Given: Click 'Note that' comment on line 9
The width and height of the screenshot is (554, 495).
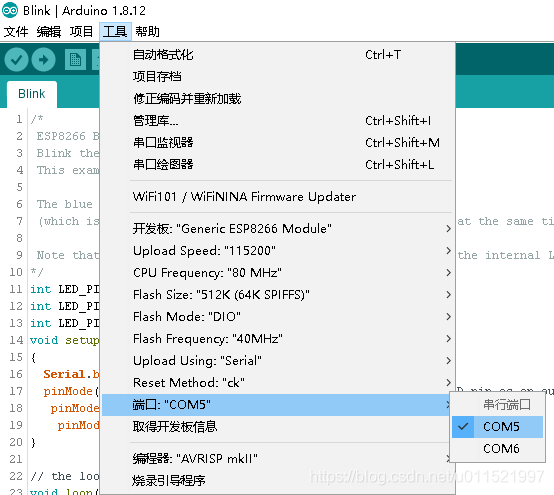Looking at the screenshot, I should (68, 255).
